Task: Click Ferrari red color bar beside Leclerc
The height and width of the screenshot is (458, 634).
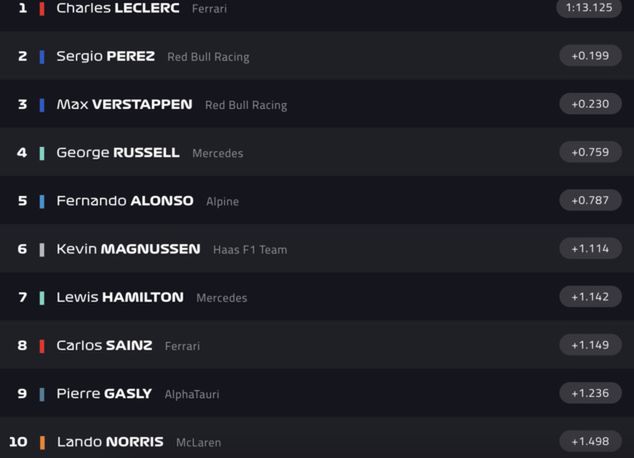Action: [x=42, y=8]
